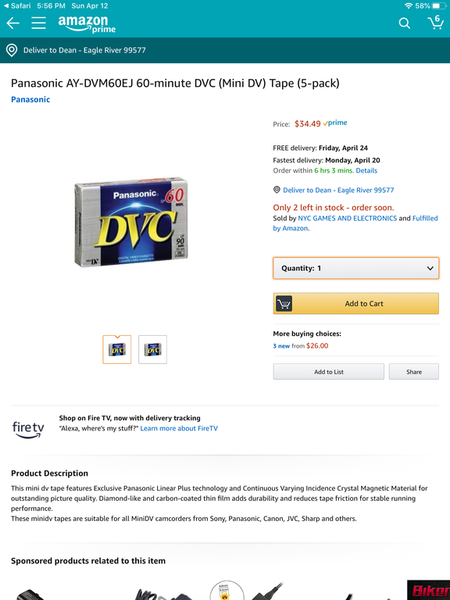Expand the Quantity dropdown
The height and width of the screenshot is (600, 450).
[356, 268]
